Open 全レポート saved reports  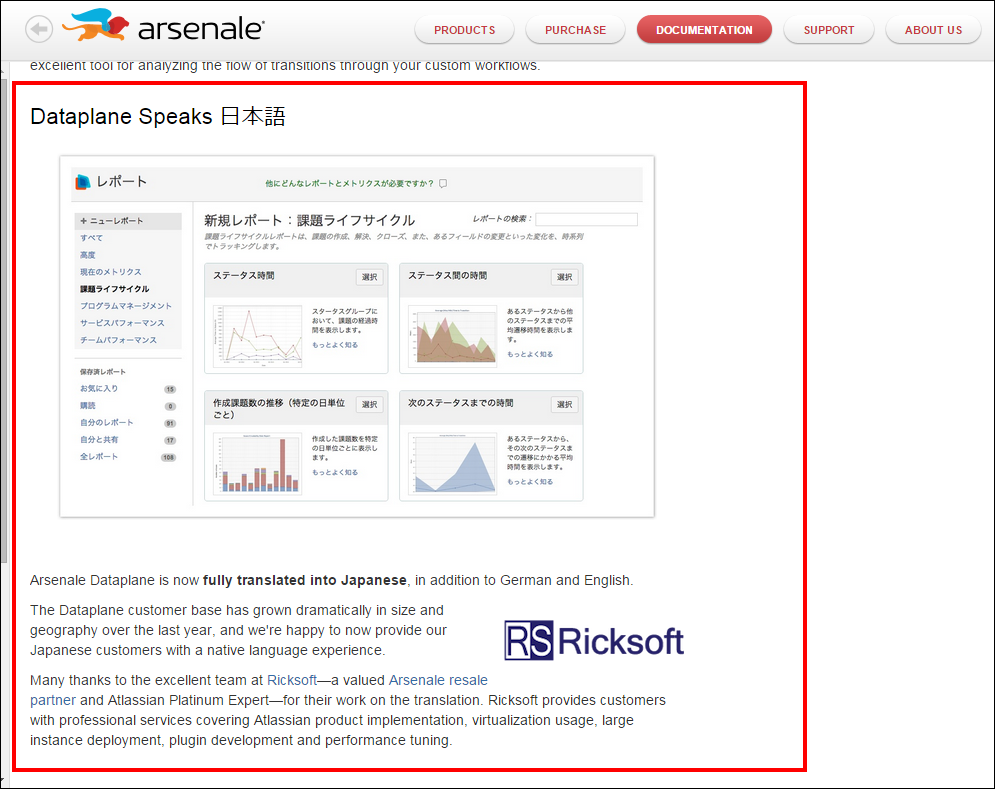pyautogui.click(x=99, y=457)
